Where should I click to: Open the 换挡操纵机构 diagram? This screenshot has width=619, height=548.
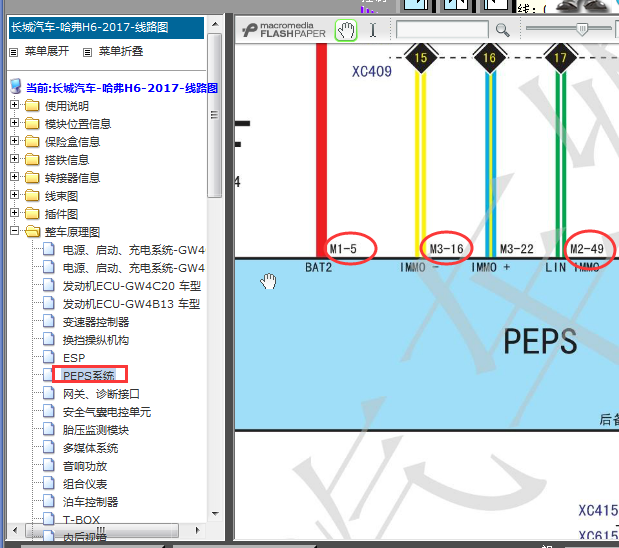point(96,340)
